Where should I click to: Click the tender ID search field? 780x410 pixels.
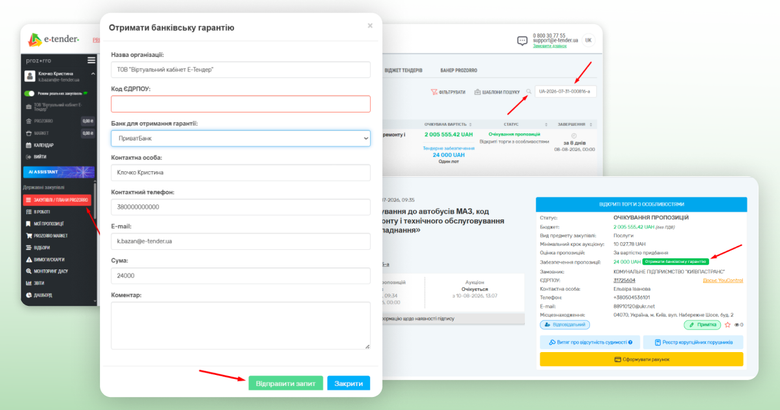click(x=566, y=92)
